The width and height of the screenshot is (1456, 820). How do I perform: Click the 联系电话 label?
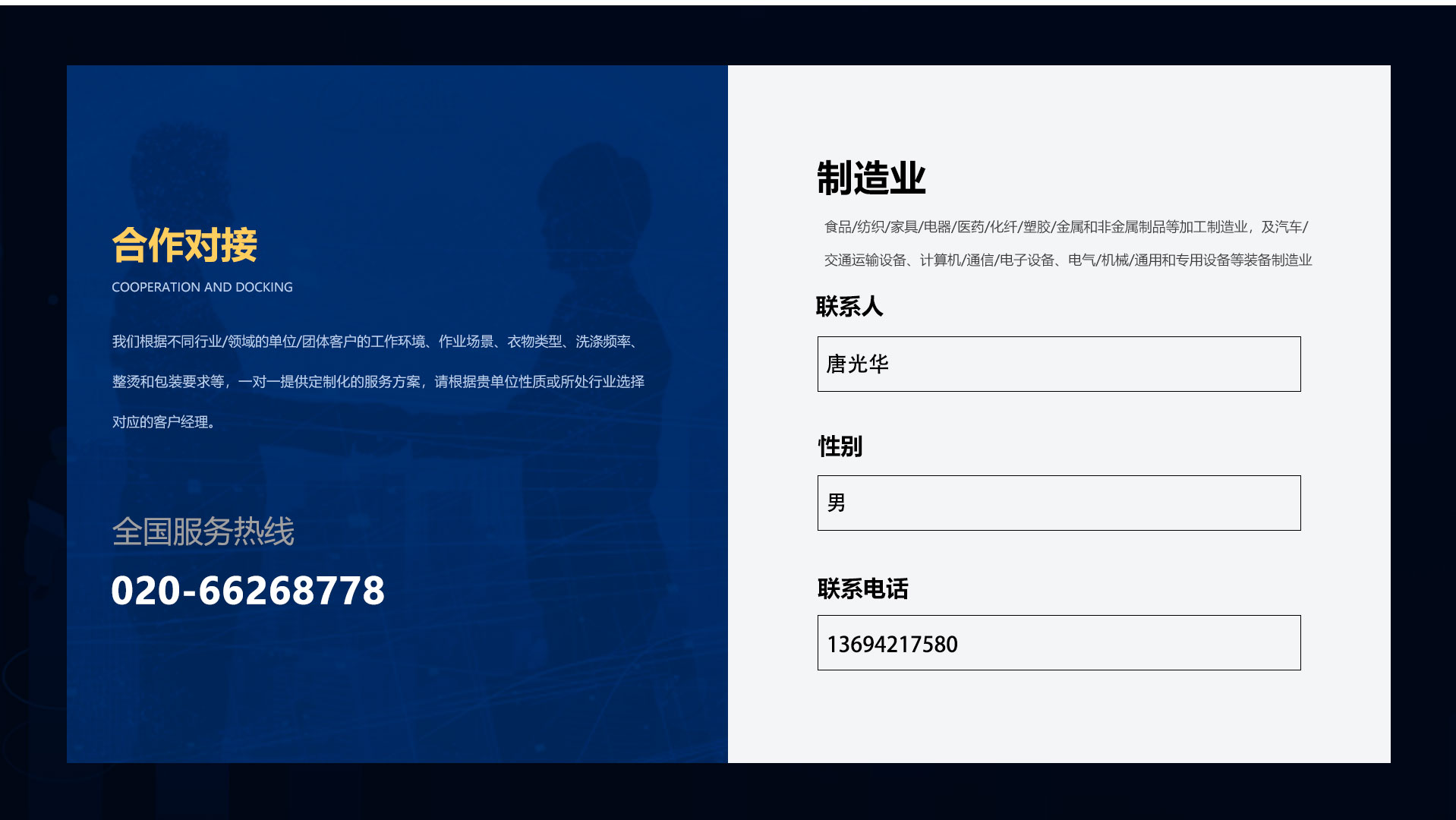coord(862,588)
